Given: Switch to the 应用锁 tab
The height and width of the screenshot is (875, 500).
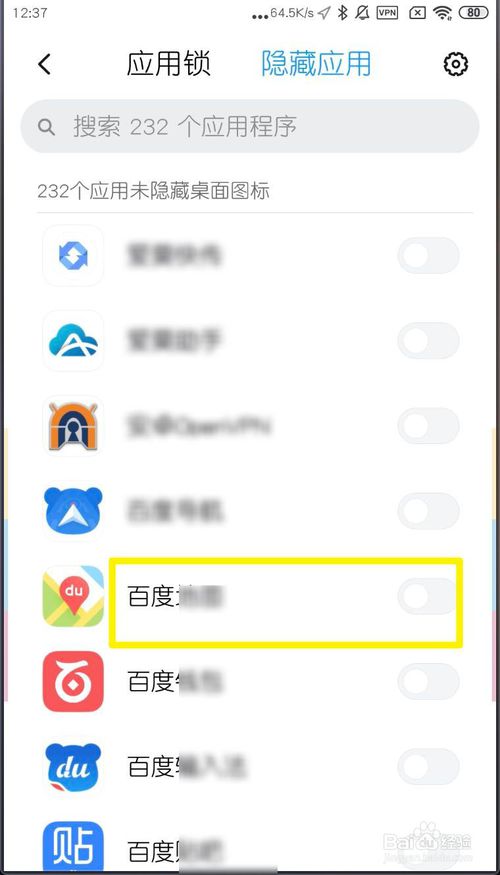Looking at the screenshot, I should [x=169, y=64].
